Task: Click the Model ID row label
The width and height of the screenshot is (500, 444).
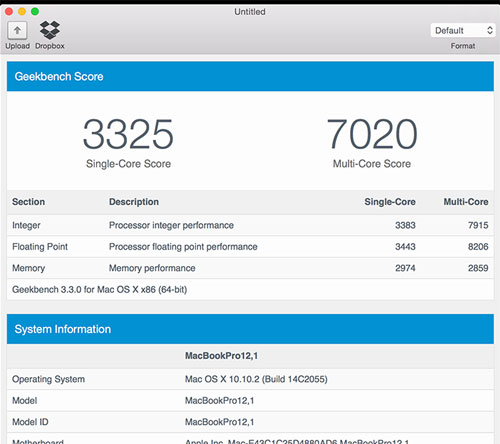Action: (30, 422)
